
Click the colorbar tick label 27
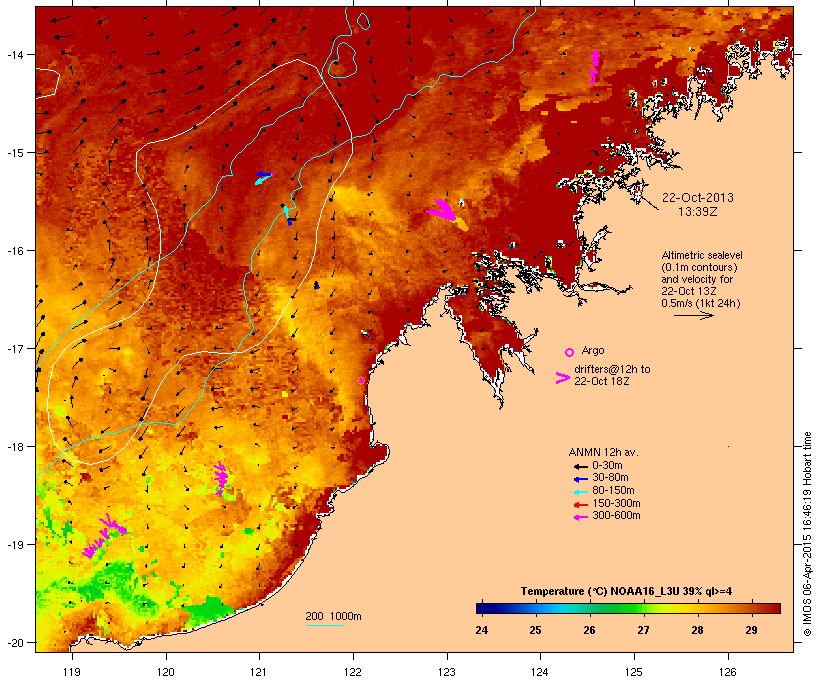coord(643,630)
